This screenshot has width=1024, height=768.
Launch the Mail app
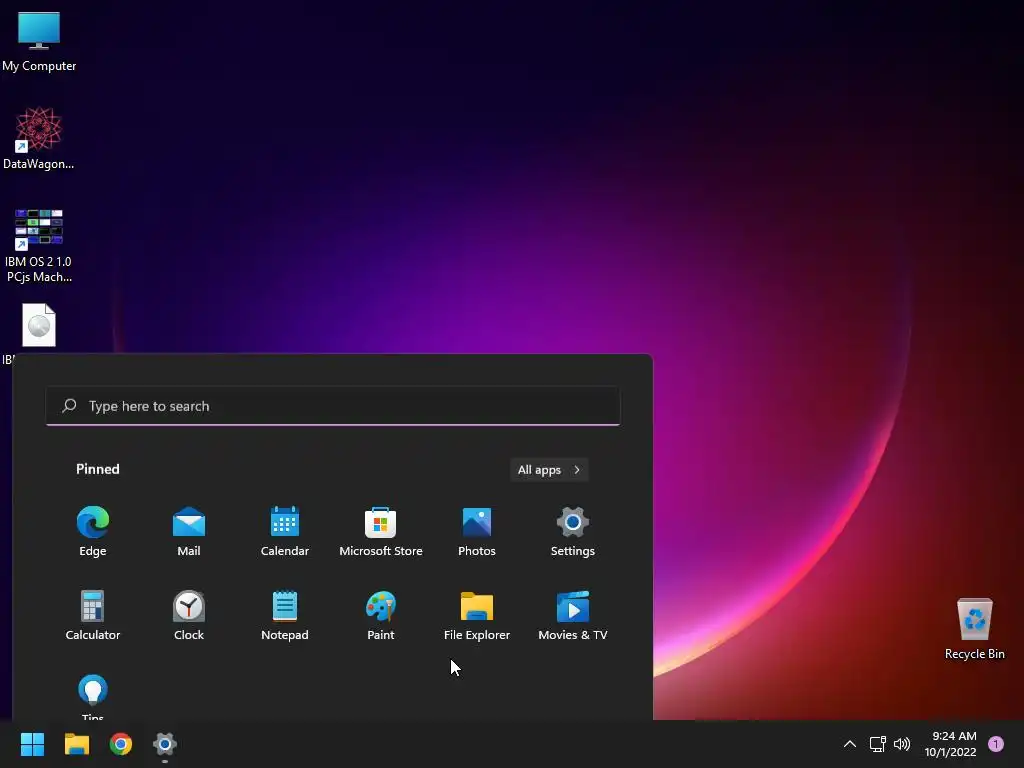189,531
